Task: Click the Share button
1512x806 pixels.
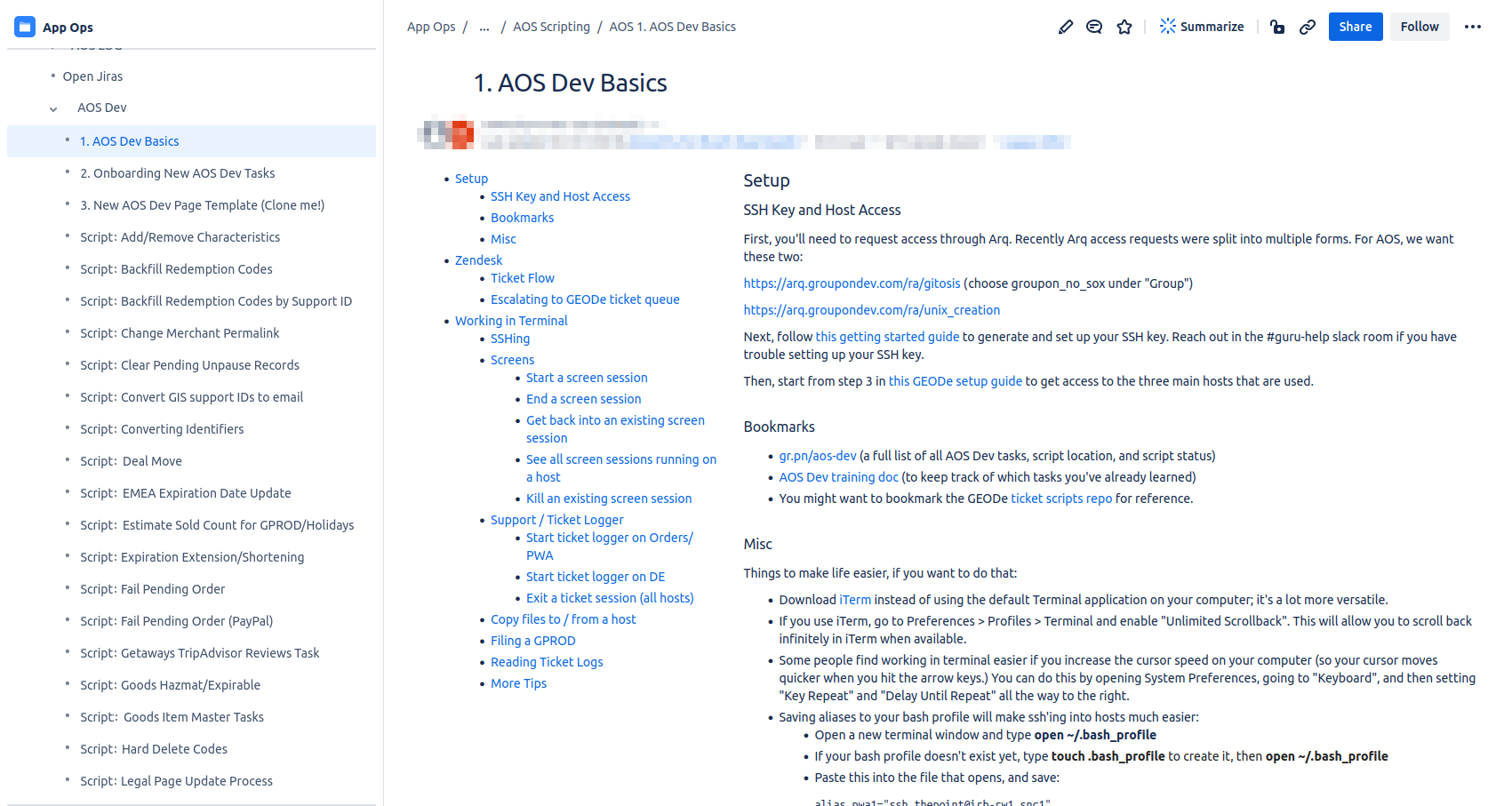Action: [1355, 27]
